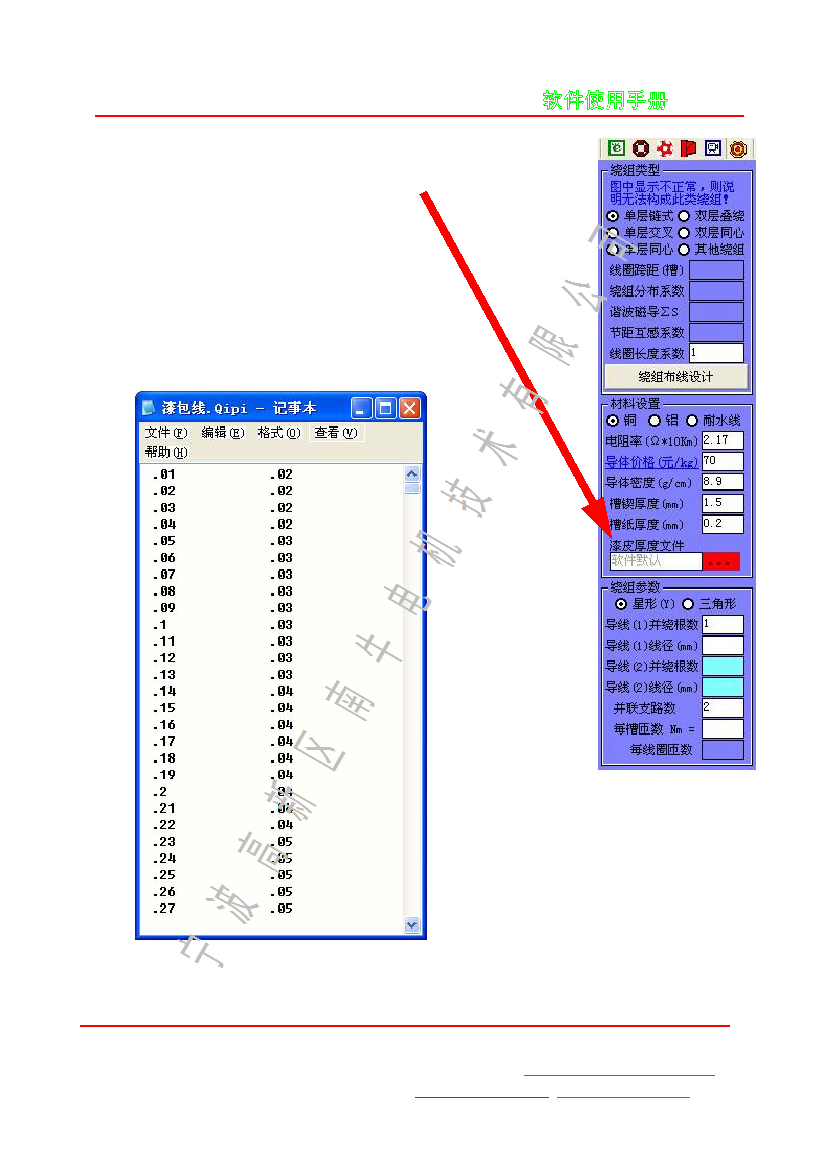Image resolution: width=826 pixels, height=1169 pixels.
Task: Click the red gear rotor toolbar icon
Action: pos(665,148)
